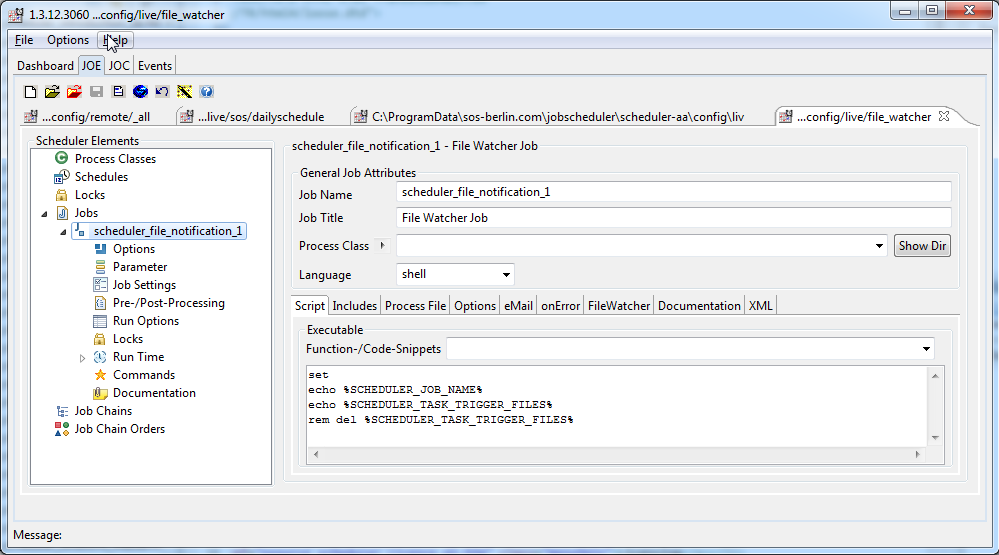Open Pre-/Post-Processing tree node
999x555 pixels.
tap(169, 303)
